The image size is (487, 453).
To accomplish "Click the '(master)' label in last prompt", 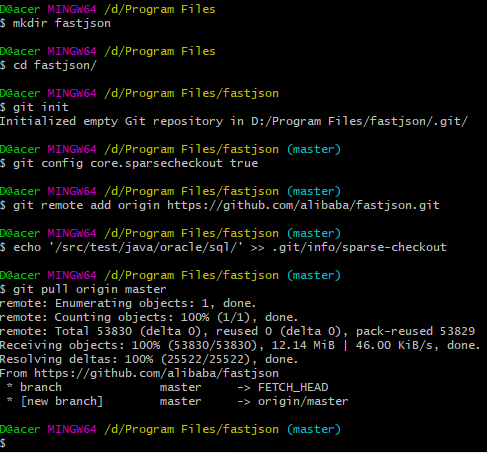I will (x=314, y=429).
